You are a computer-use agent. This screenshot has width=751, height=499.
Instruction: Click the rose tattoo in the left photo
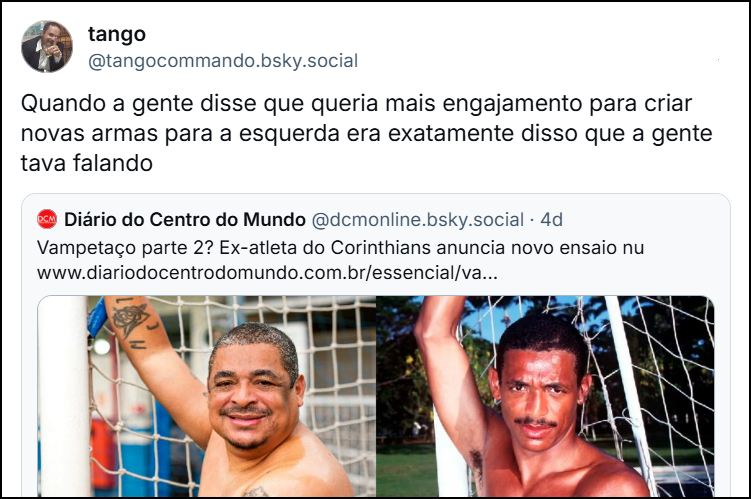130,320
